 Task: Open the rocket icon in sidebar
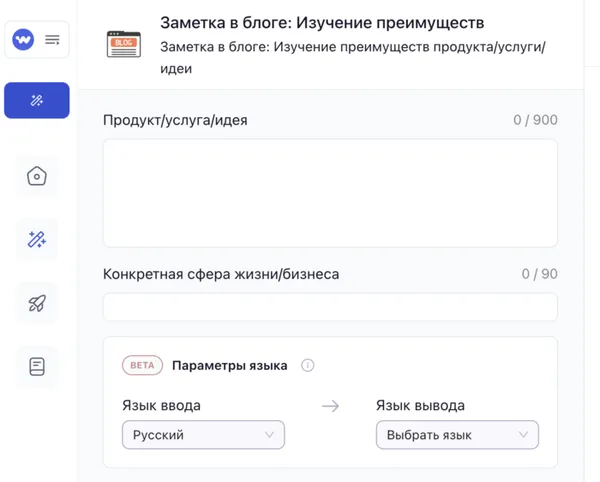point(37,304)
